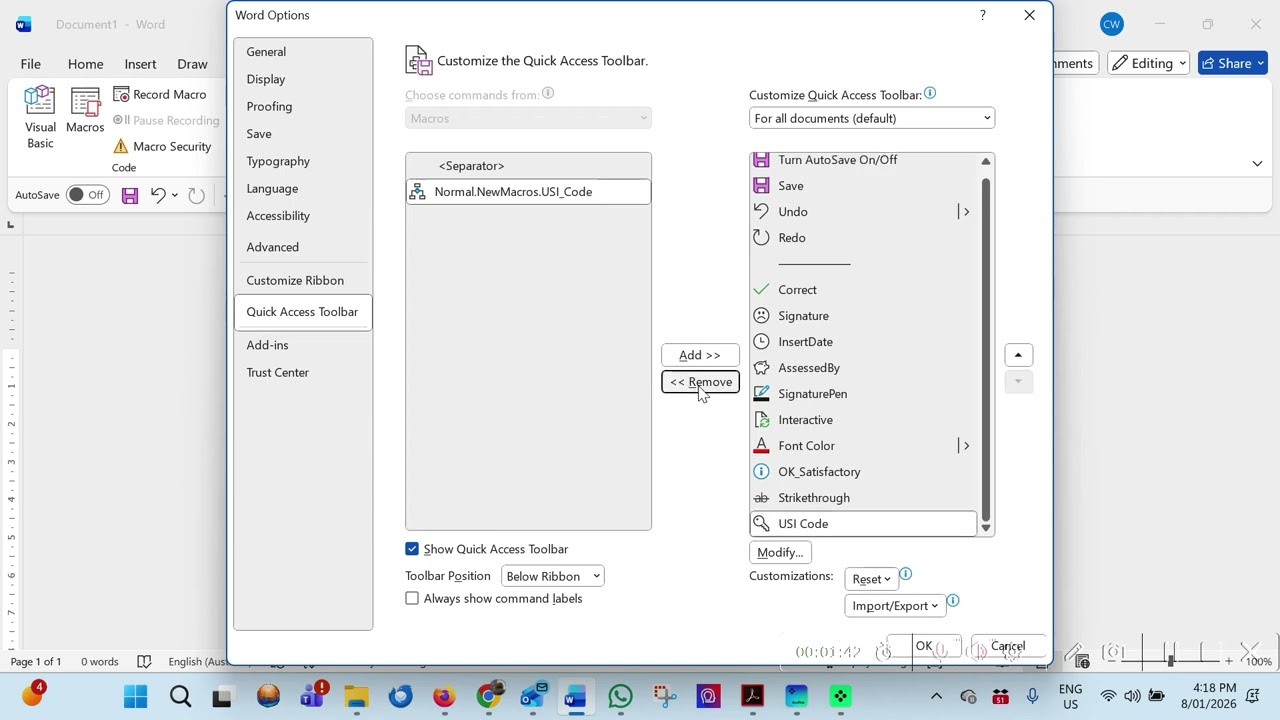Open the Proofing options category
The image size is (1280, 720).
[303, 106]
